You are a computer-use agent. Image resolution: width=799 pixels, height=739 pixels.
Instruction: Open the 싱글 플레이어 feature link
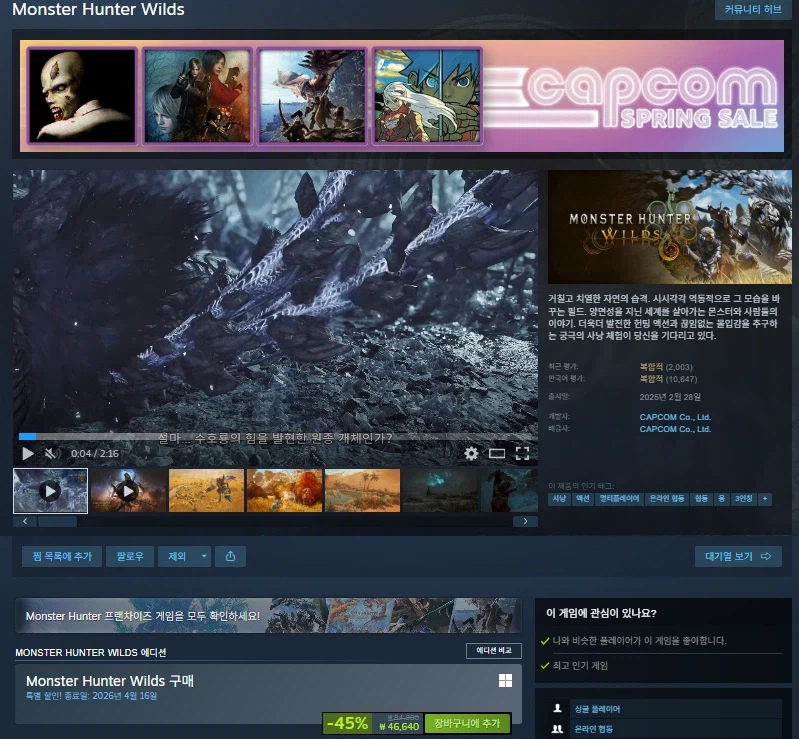597,709
